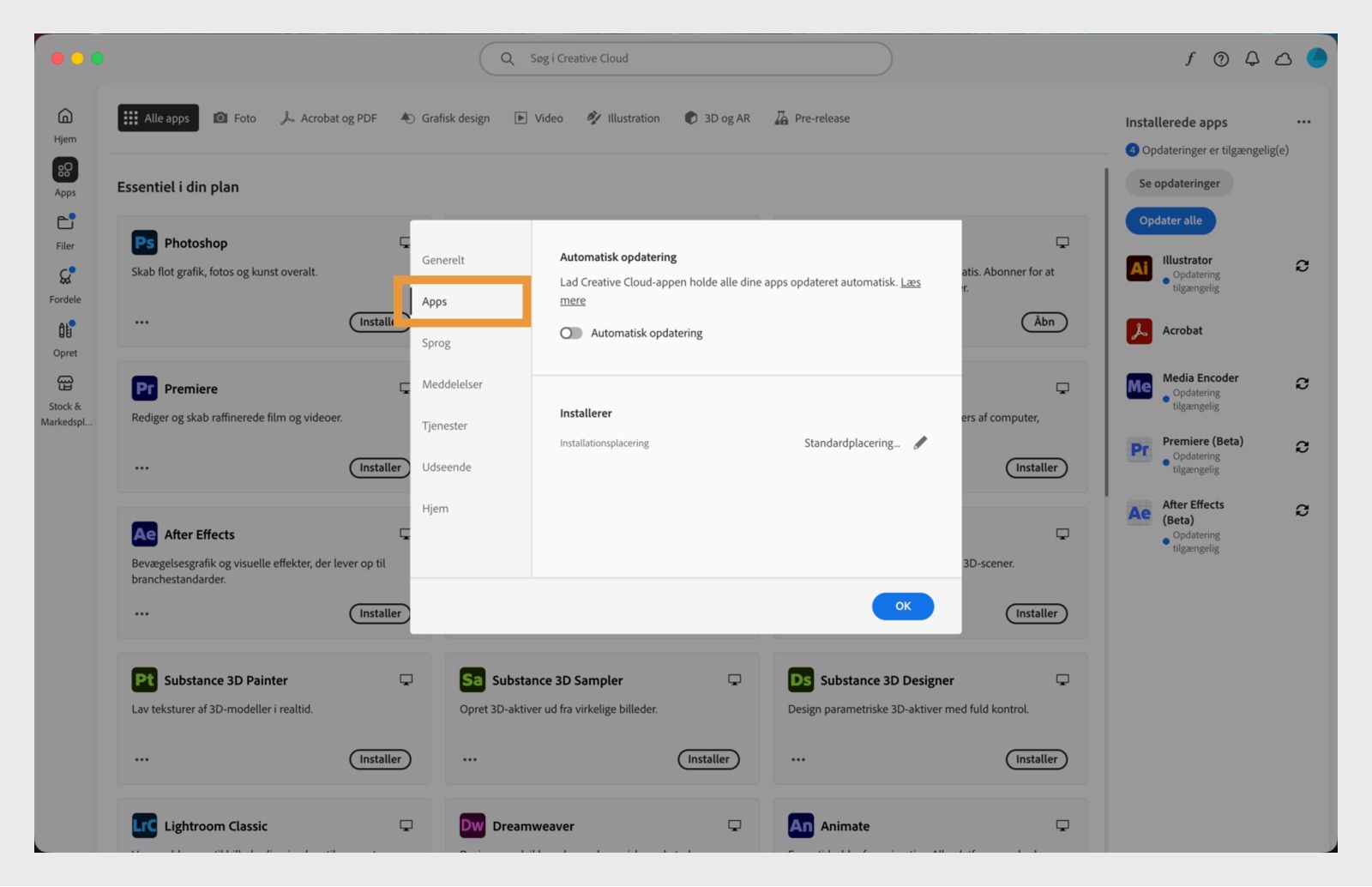Screen dimensions: 1372x887
Task: Click the Dreamweaver Dw icon
Action: 472,825
